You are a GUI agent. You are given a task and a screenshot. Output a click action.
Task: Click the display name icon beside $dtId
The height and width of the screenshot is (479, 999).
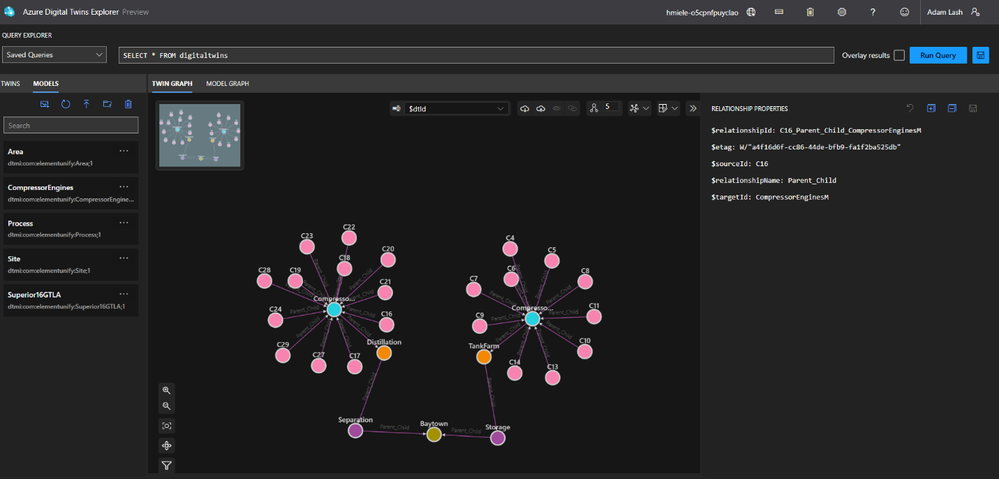[x=396, y=109]
